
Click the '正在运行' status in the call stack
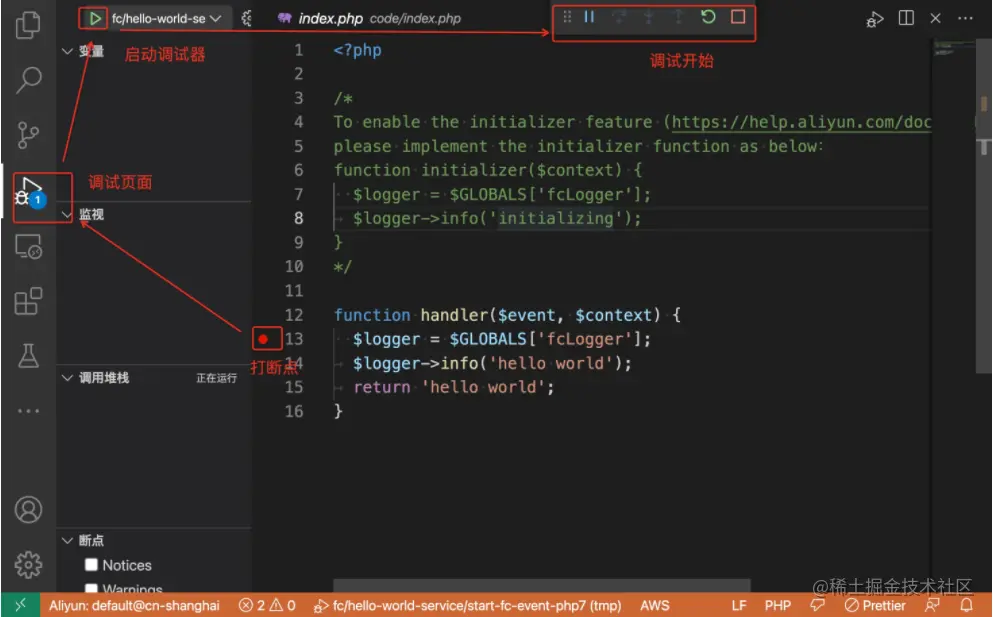pyautogui.click(x=216, y=378)
